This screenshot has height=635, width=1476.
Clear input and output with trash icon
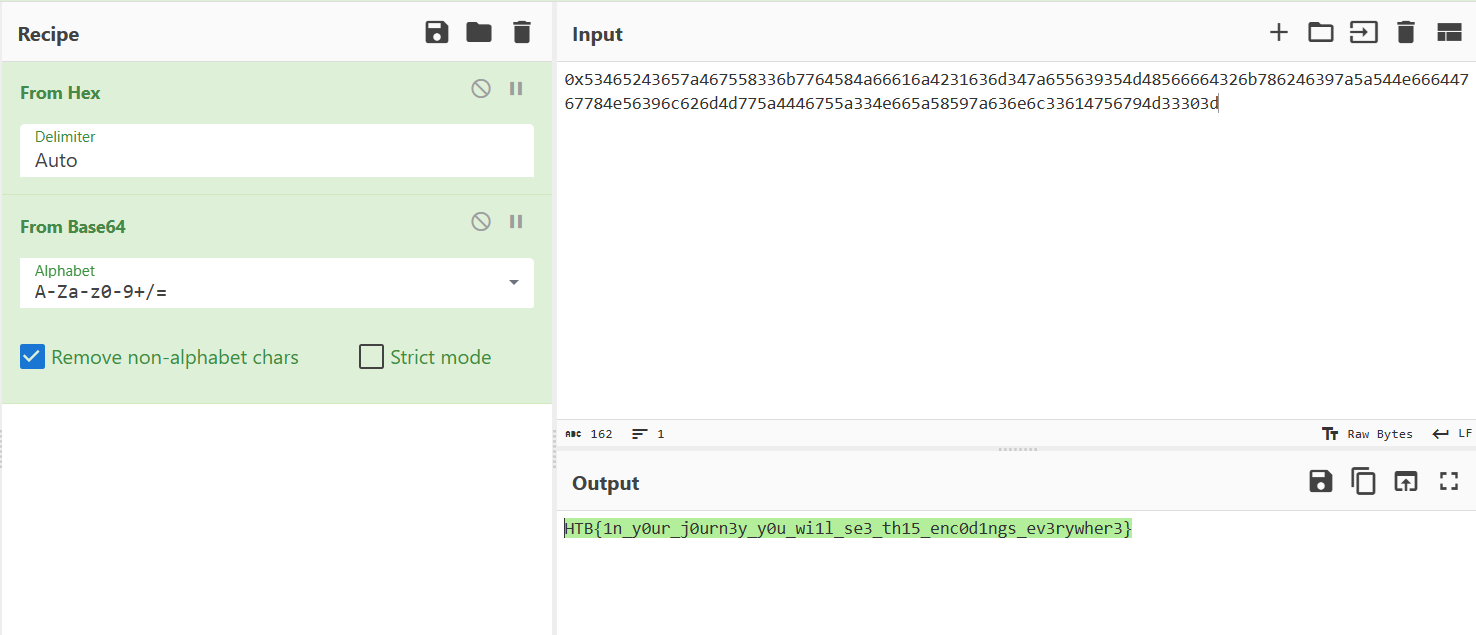coord(1405,33)
